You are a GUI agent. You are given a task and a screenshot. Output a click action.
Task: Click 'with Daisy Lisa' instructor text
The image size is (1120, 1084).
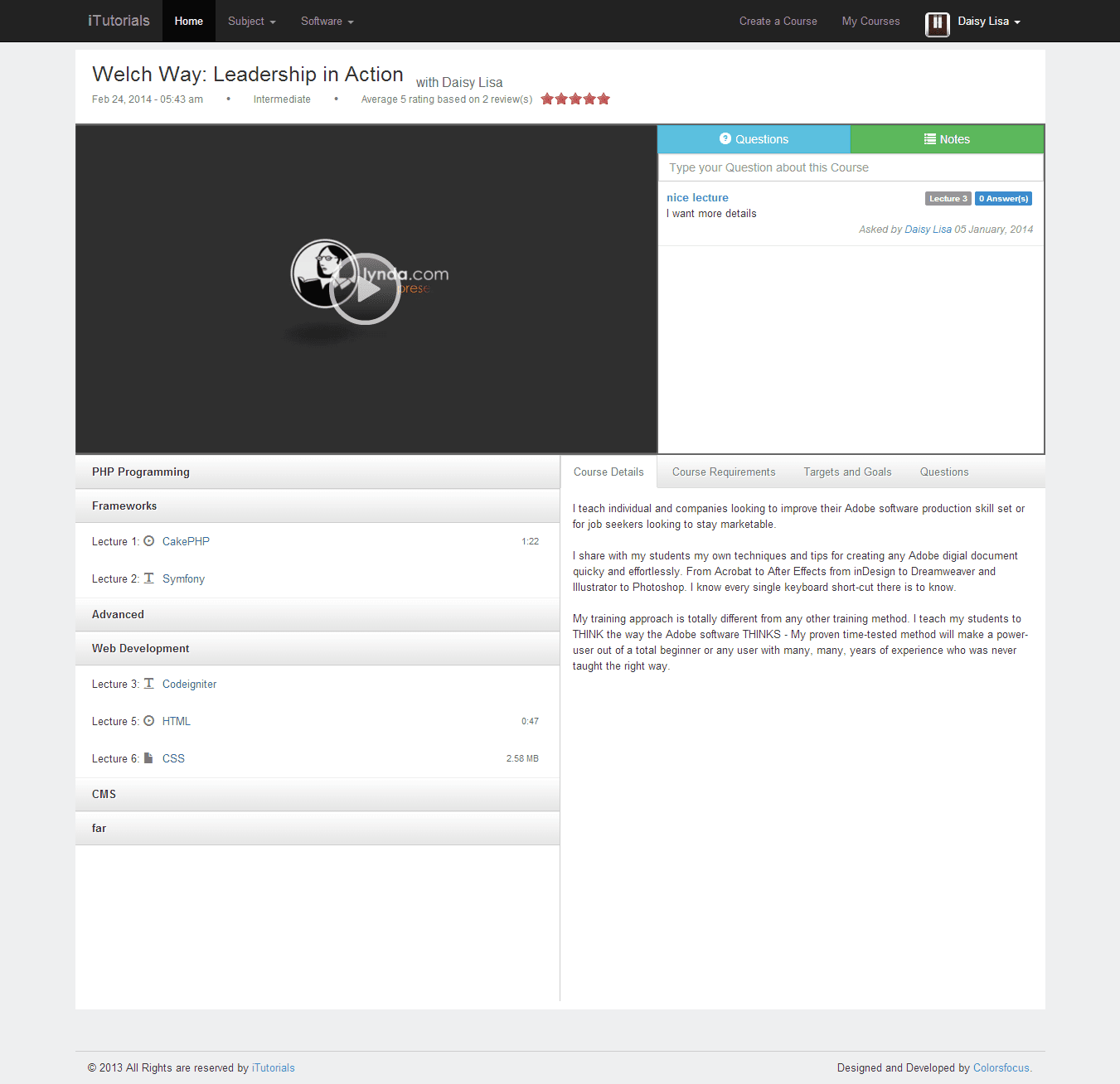[459, 82]
